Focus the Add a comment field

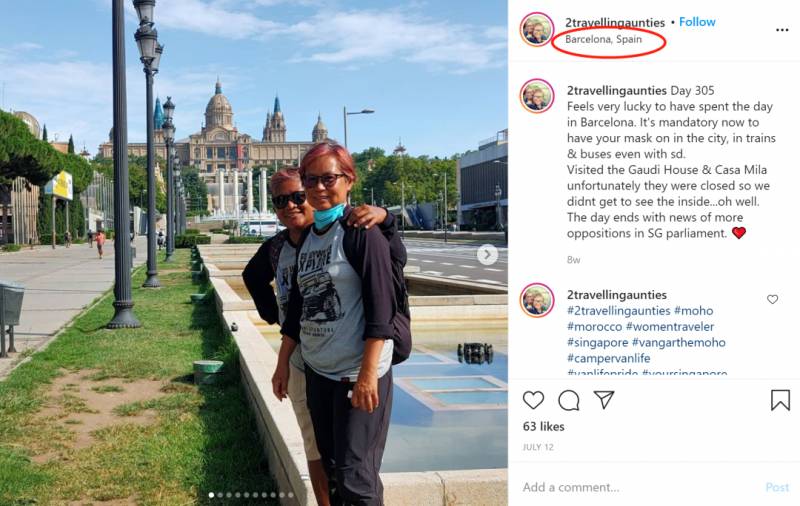click(x=640, y=487)
